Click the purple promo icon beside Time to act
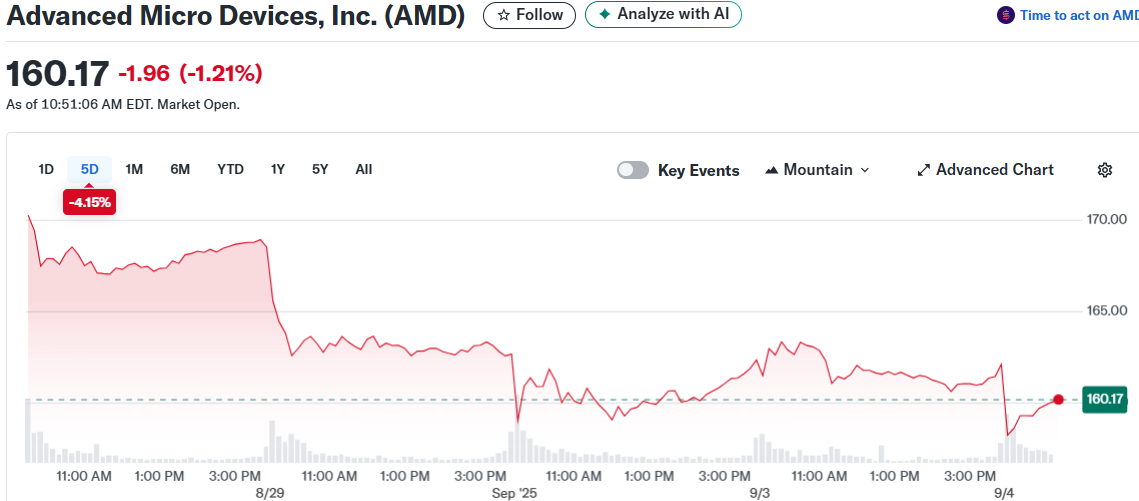 [1005, 15]
